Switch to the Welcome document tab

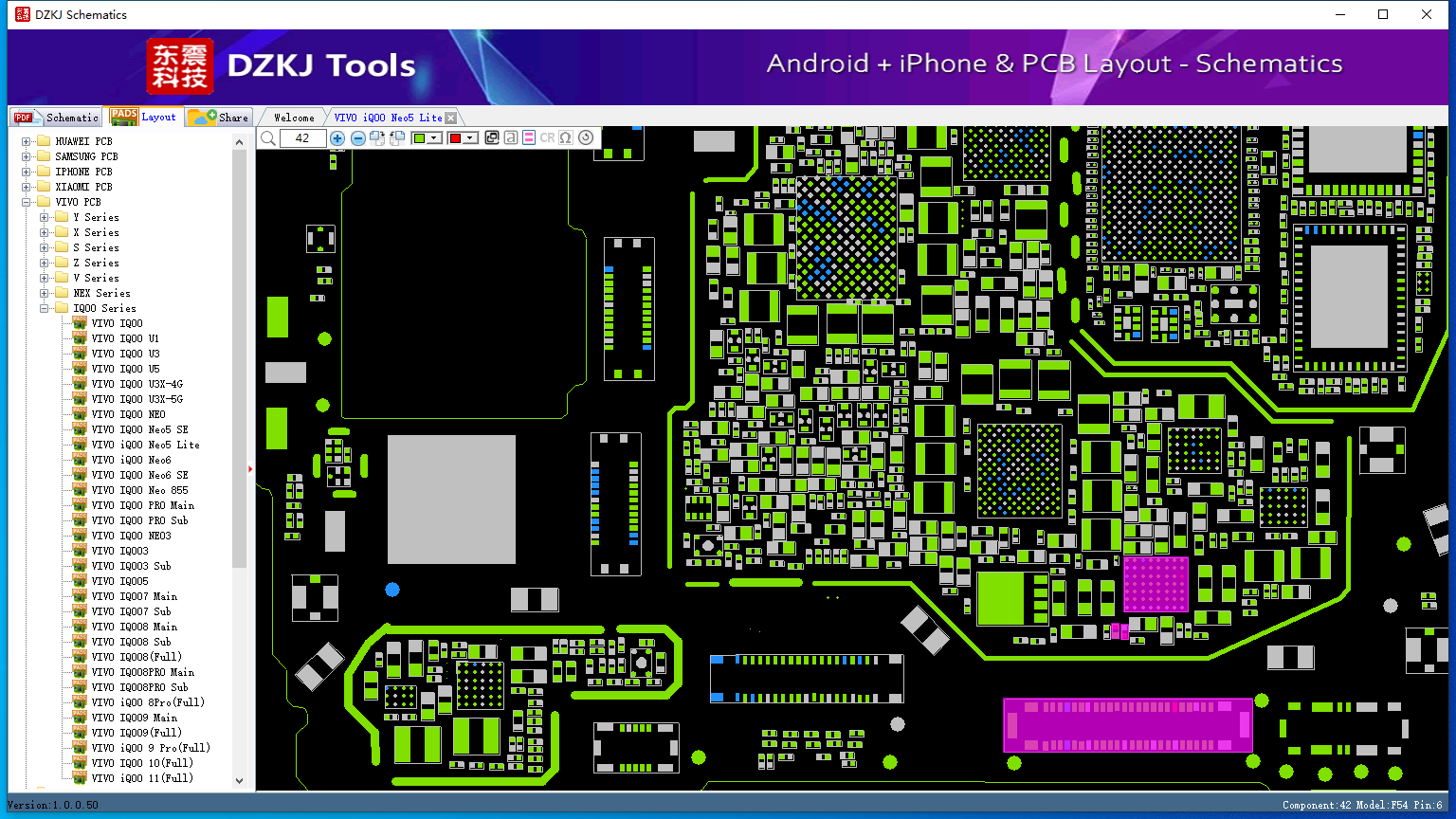[294, 118]
